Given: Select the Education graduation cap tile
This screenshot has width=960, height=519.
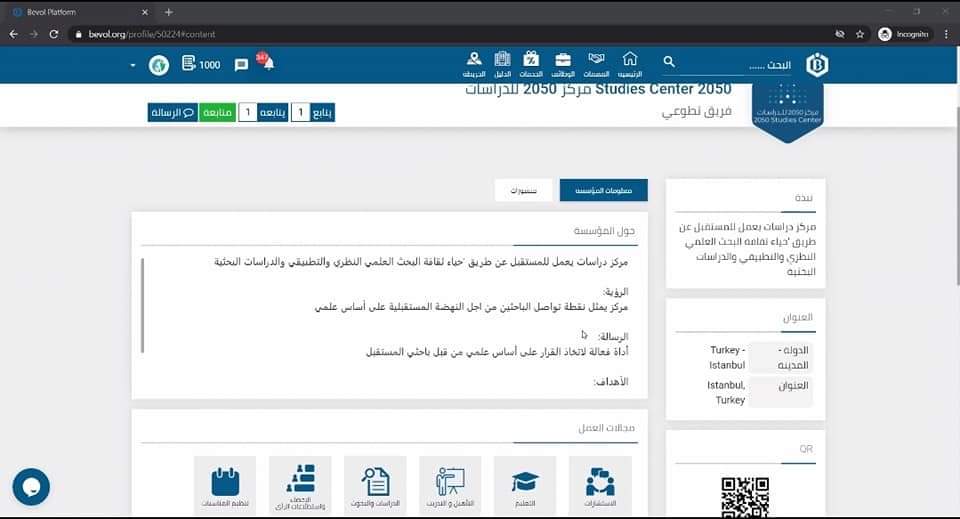Looking at the screenshot, I should pos(525,484).
